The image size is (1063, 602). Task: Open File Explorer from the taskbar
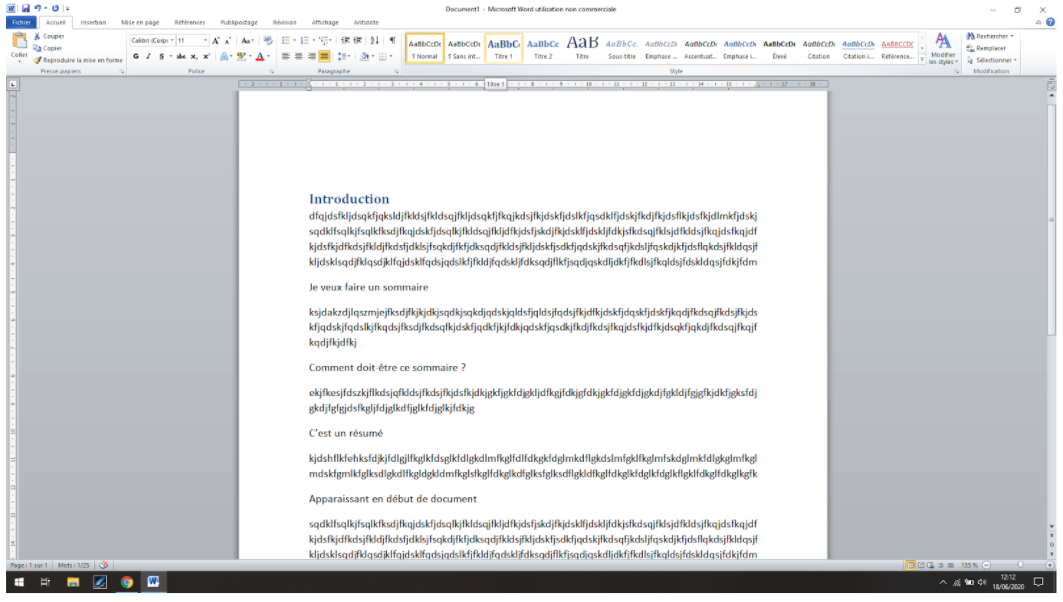pos(73,582)
